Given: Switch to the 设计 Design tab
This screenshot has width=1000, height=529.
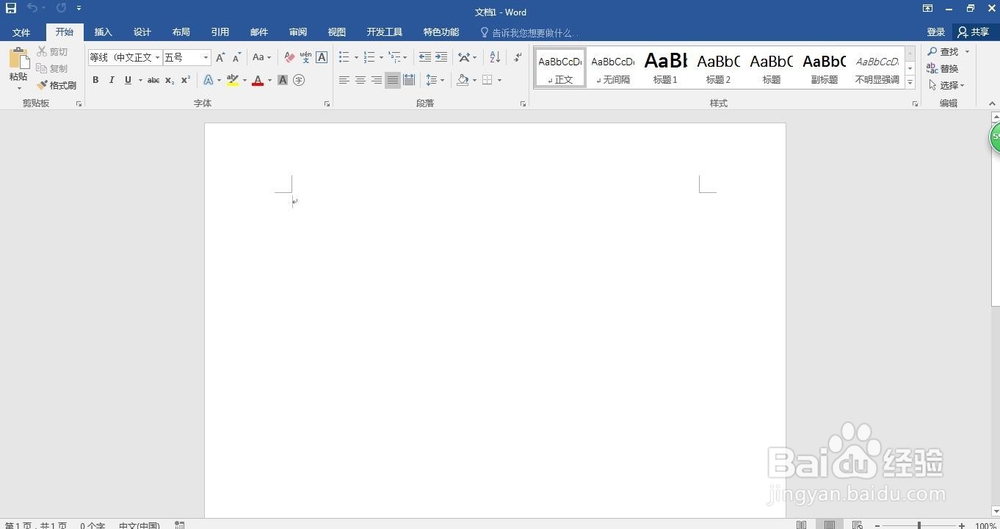Looking at the screenshot, I should pyautogui.click(x=142, y=32).
